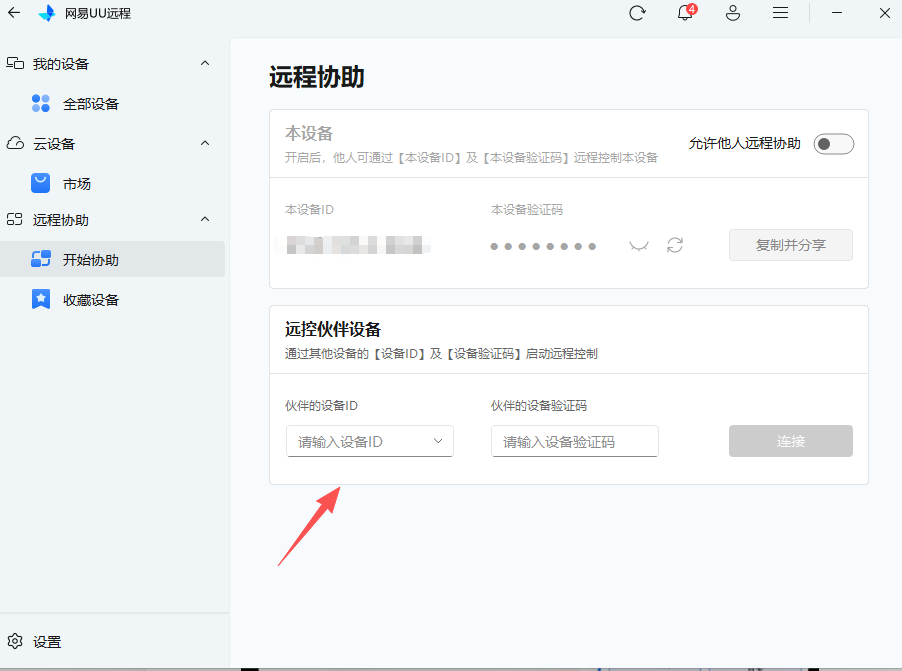The image size is (902, 671).
Task: Select 市场 in sidebar
Action: click(112, 184)
